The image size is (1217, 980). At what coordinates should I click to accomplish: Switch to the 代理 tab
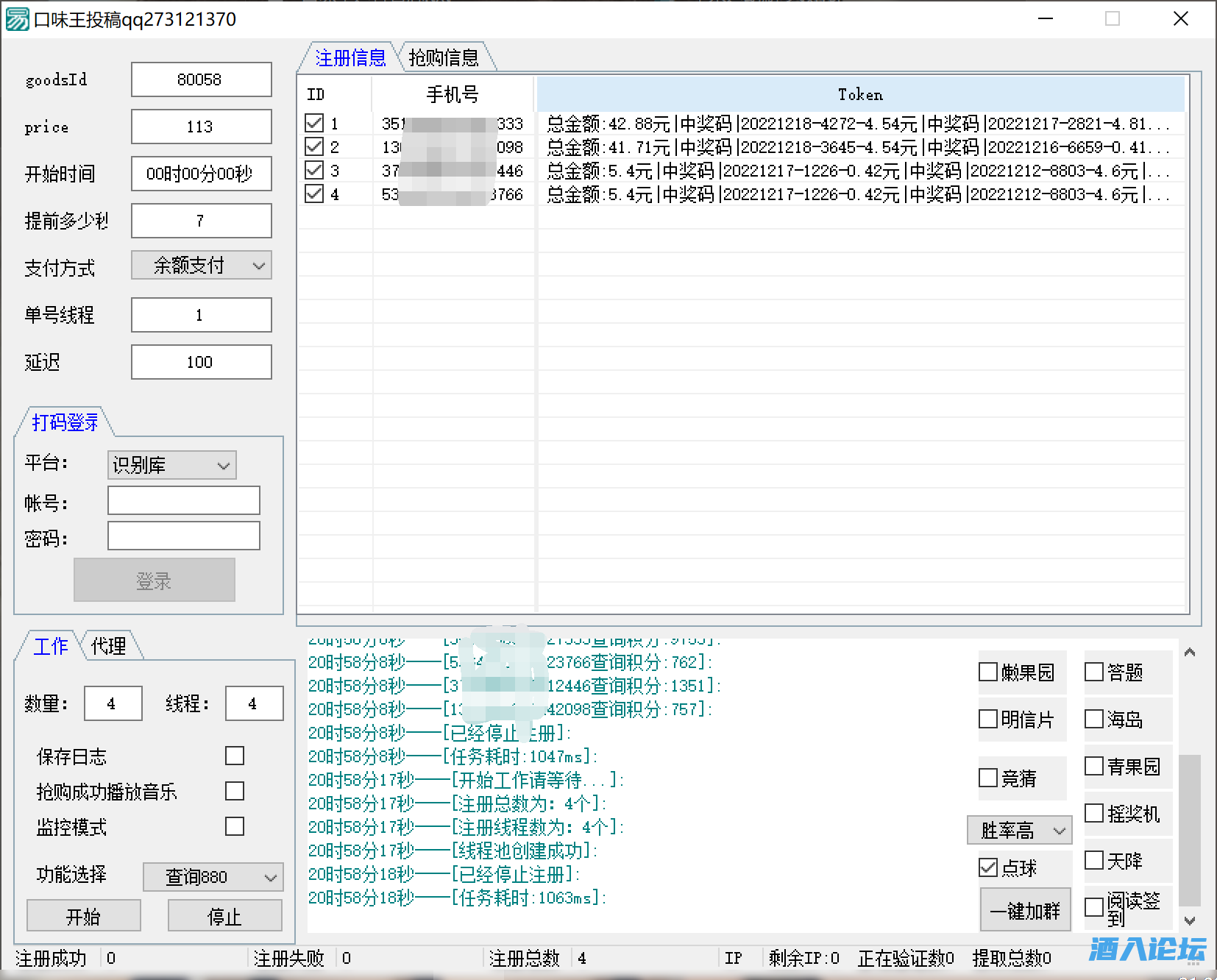coord(108,646)
